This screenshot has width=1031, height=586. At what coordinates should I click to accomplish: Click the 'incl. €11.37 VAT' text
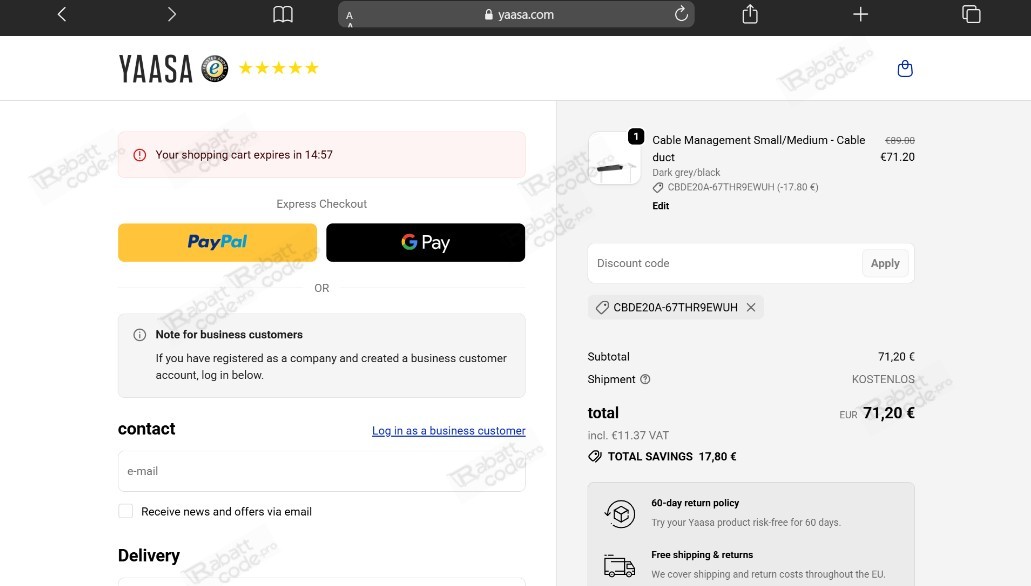pos(628,435)
